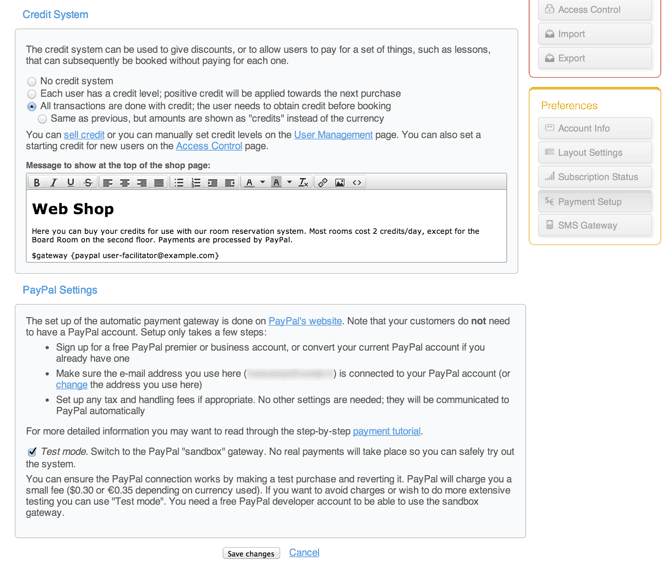The image size is (672, 567).
Task: Select the "No credit system" radio option
Action: [32, 82]
